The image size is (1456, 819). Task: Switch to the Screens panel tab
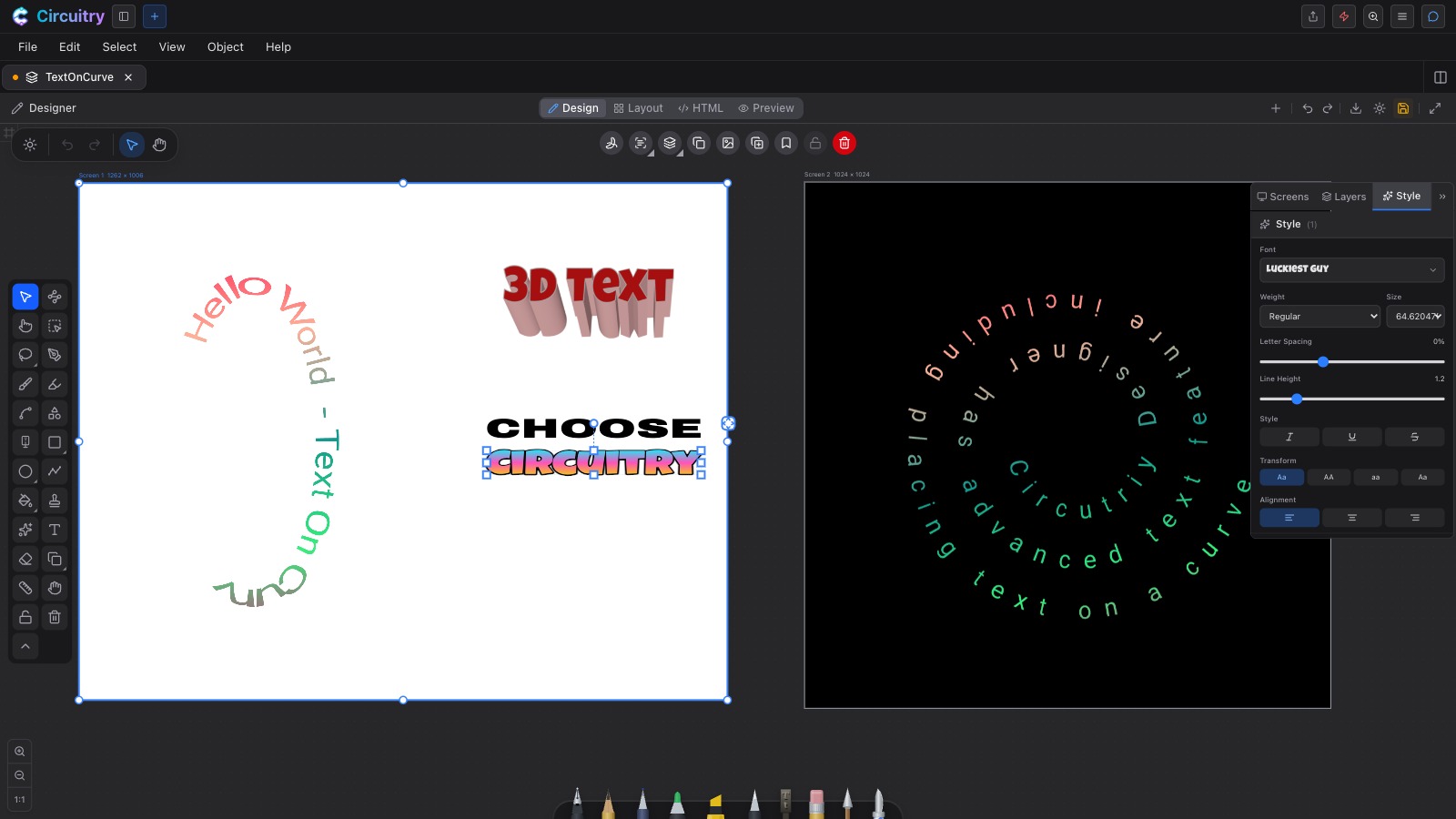click(1283, 197)
